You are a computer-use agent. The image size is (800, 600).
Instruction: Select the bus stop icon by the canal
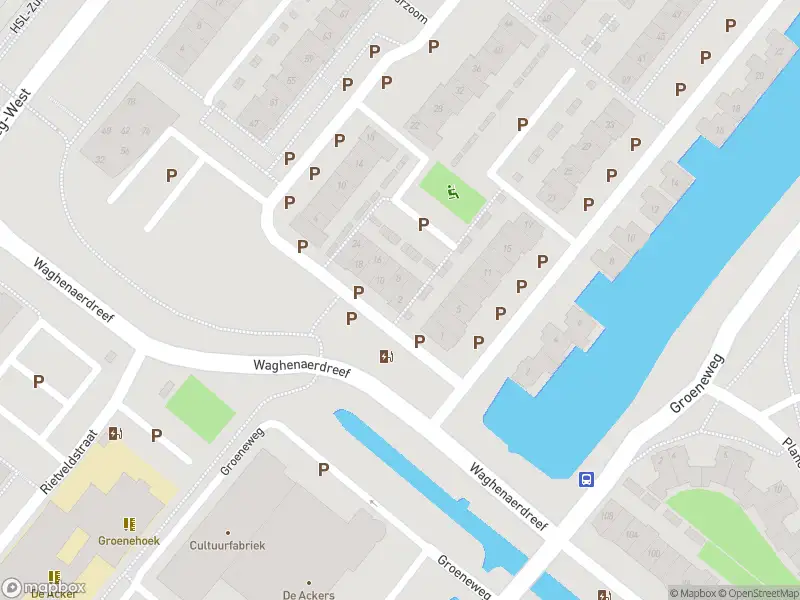click(586, 479)
